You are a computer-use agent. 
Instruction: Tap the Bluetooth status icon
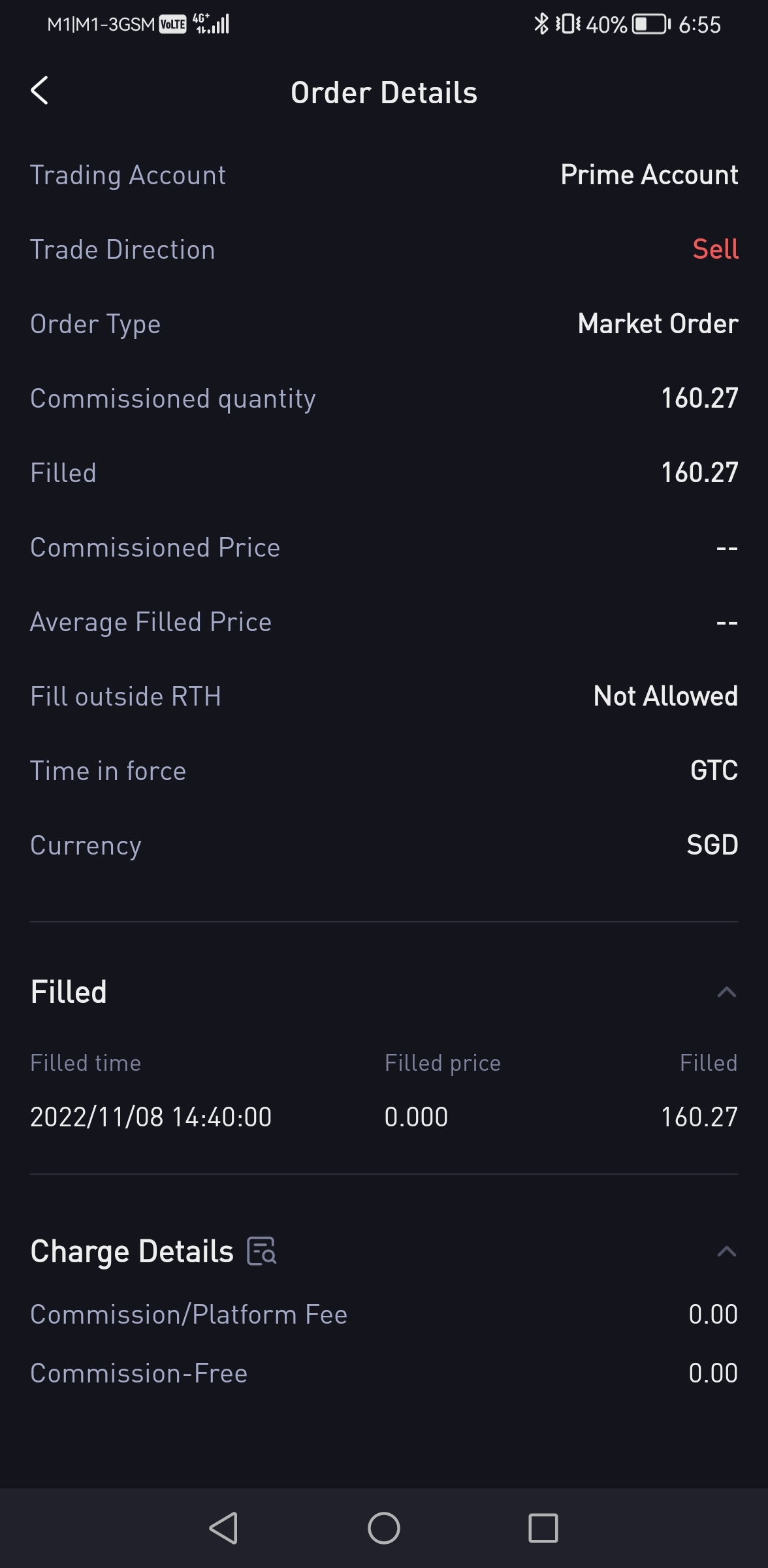pos(541,24)
